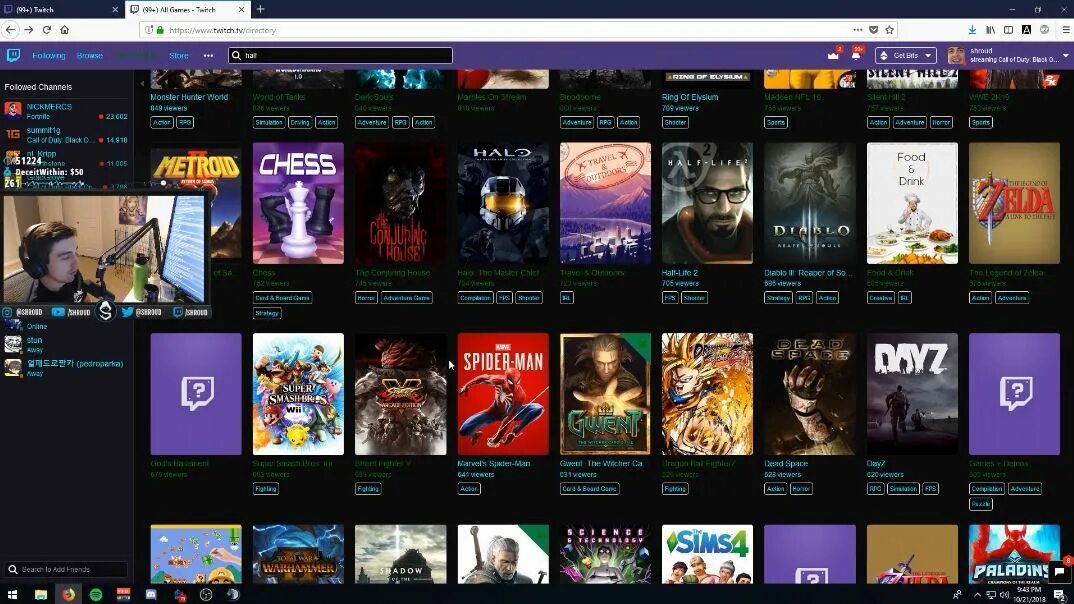Click the Super Smash Bros. Wii U box art

coord(298,394)
